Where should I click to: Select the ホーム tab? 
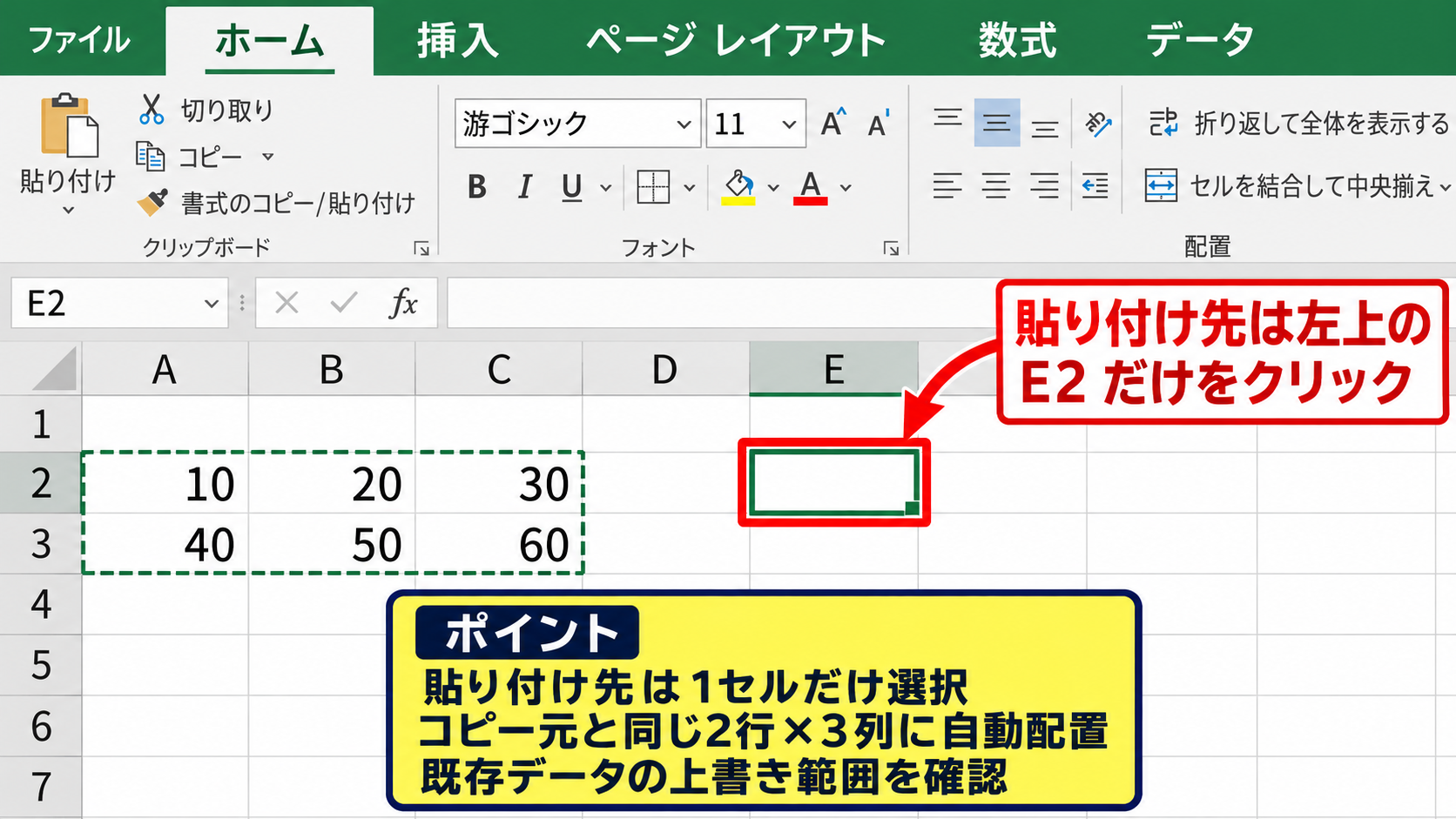pos(270,41)
